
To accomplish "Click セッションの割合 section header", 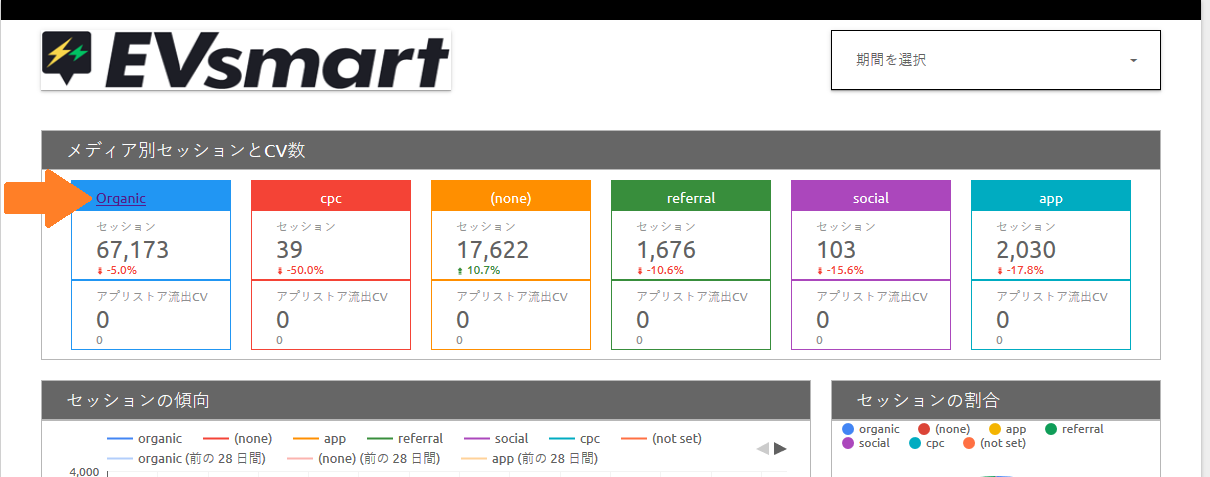I will [x=996, y=400].
